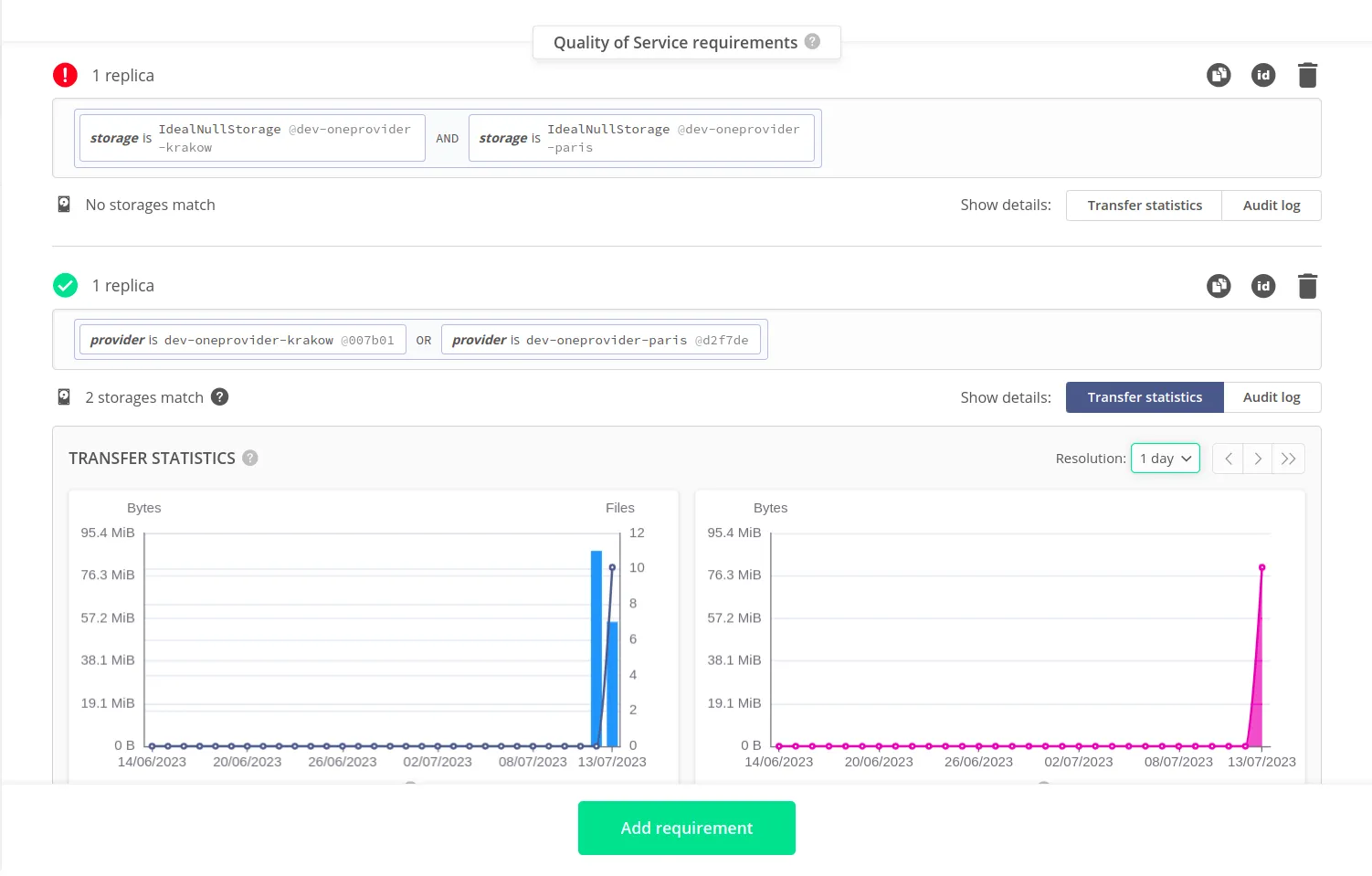This screenshot has width=1372, height=876.
Task: Click the copy icon of first requirement
Action: (1219, 75)
